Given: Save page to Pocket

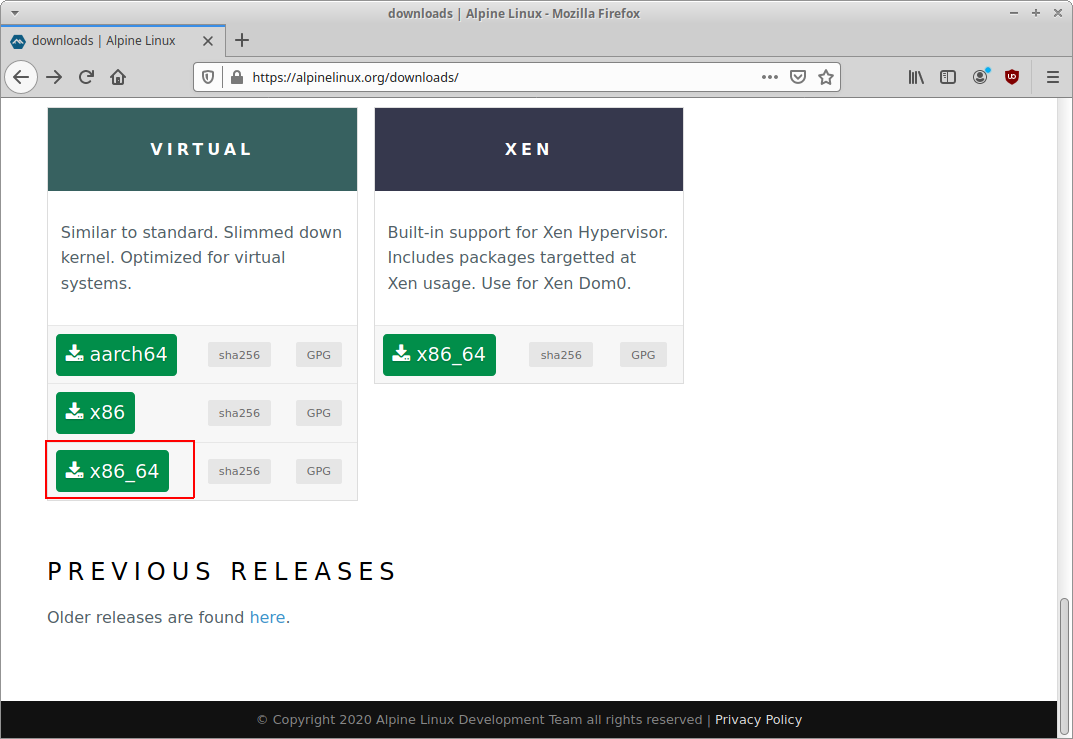Looking at the screenshot, I should click(798, 77).
